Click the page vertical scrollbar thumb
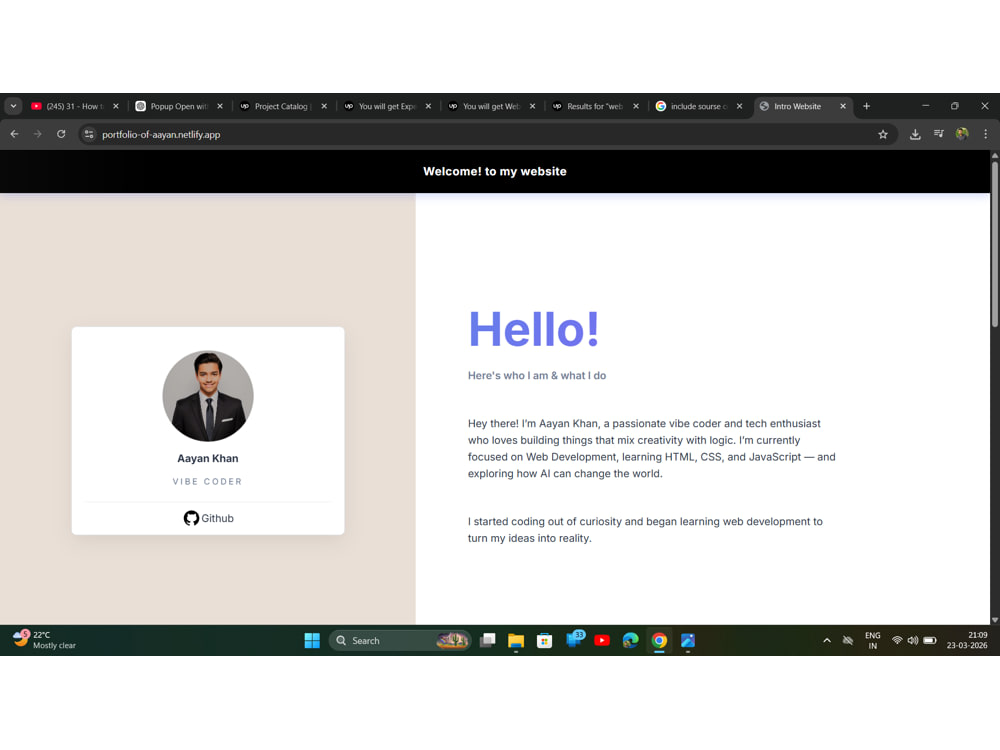The height and width of the screenshot is (750, 1000). 995,244
